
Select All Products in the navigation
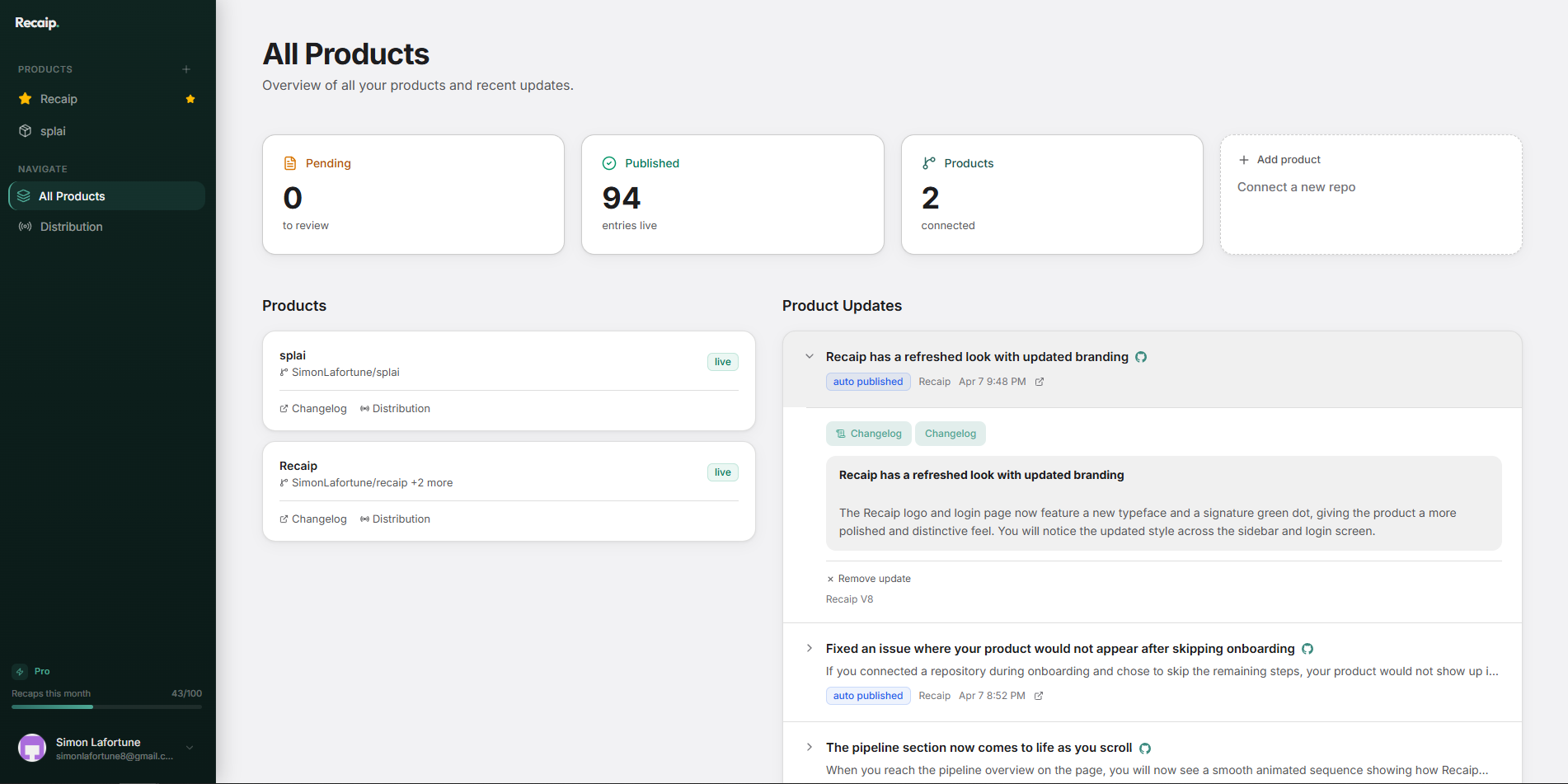(72, 196)
